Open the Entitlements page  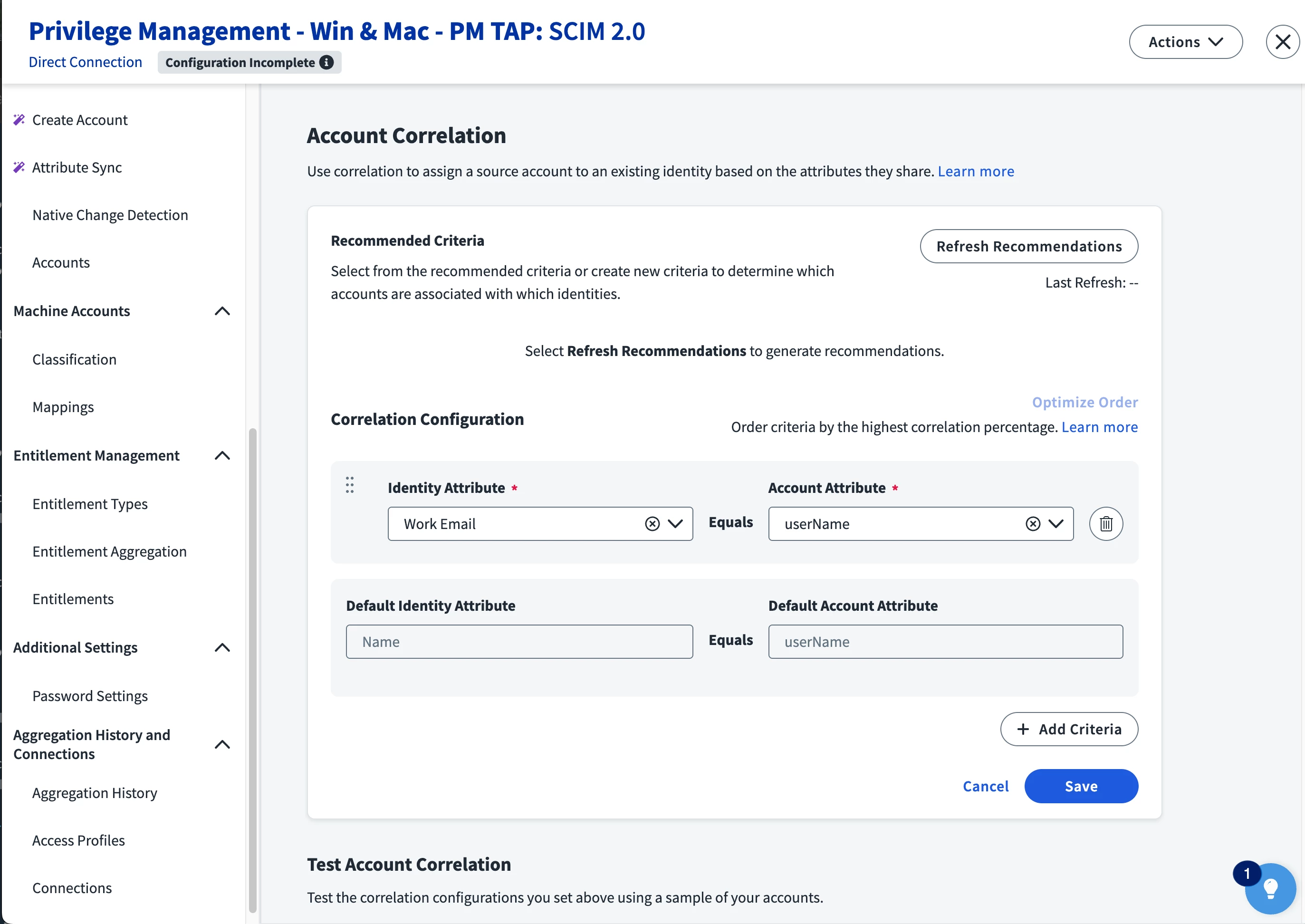[x=73, y=599]
